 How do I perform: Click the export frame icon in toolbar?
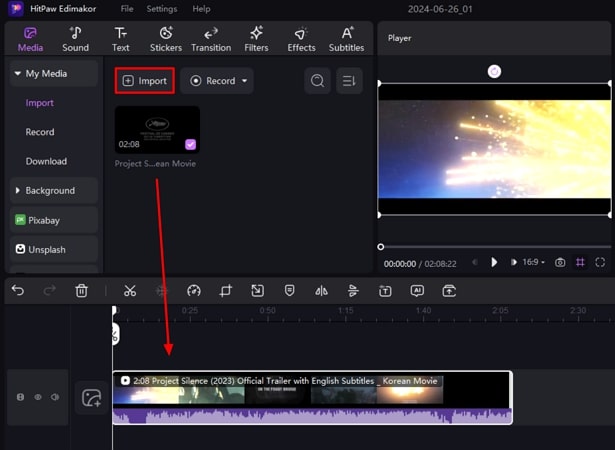(449, 291)
